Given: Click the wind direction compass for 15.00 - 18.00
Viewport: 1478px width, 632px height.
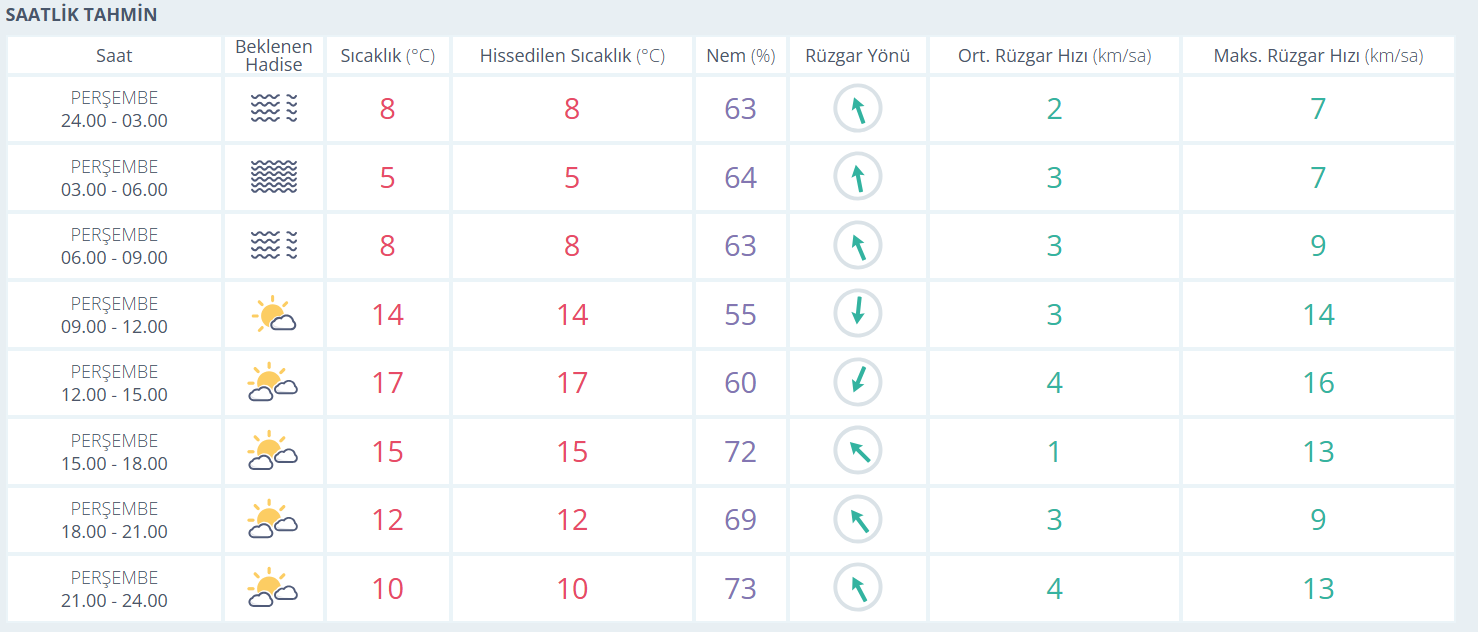Looking at the screenshot, I should [857, 452].
